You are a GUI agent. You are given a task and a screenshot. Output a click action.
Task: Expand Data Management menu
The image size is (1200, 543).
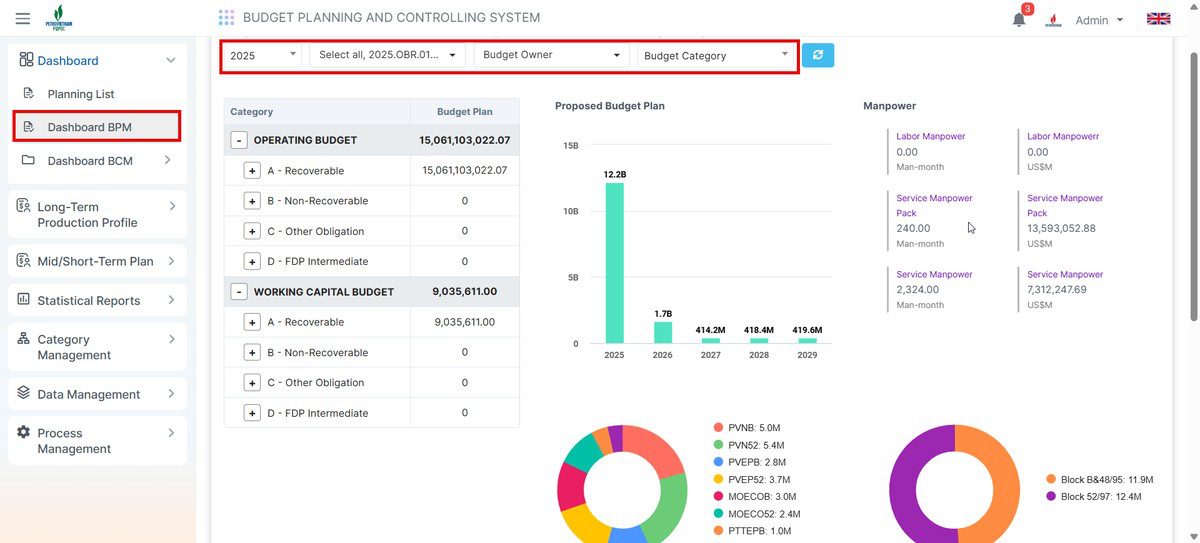click(97, 394)
